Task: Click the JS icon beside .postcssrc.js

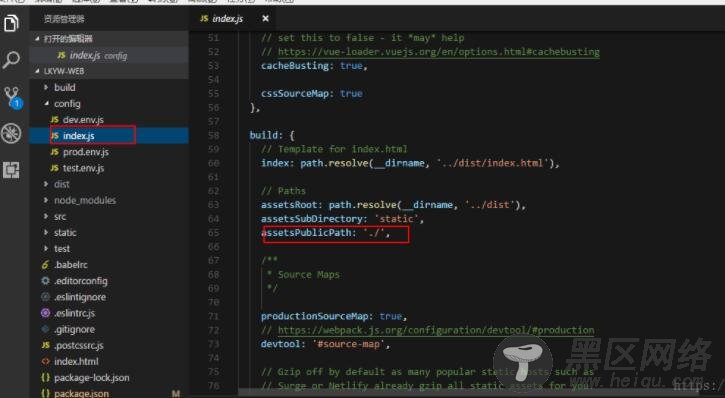Action: (45, 345)
